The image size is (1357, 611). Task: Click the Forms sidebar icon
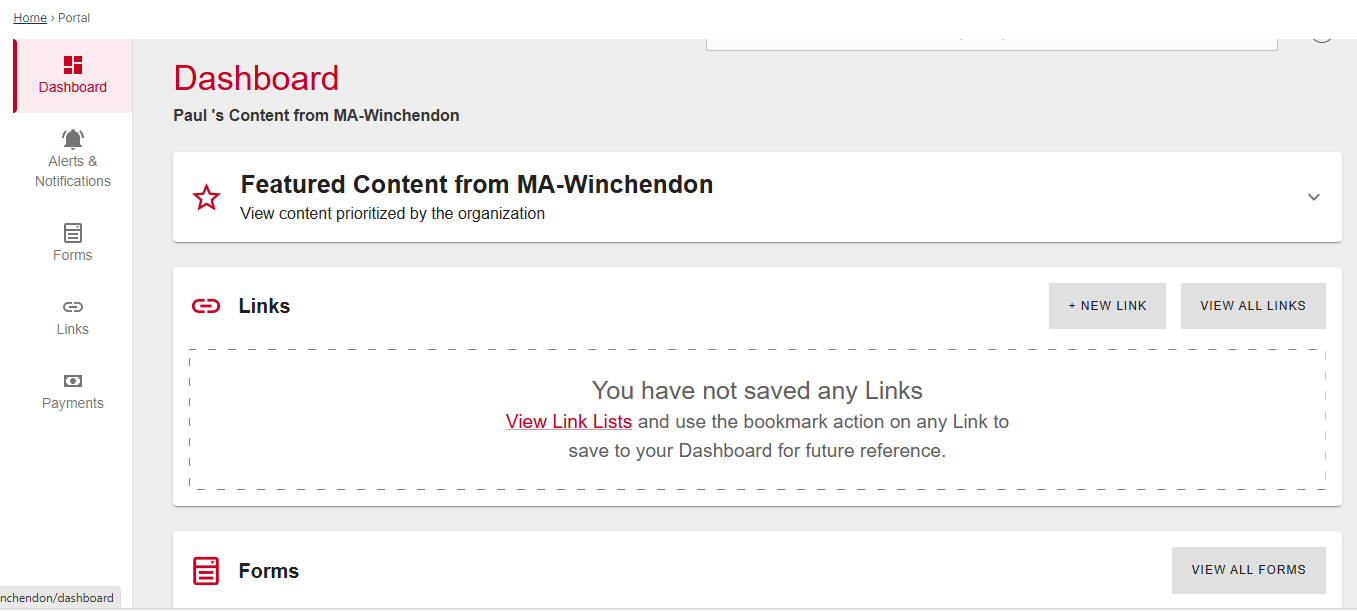(73, 233)
